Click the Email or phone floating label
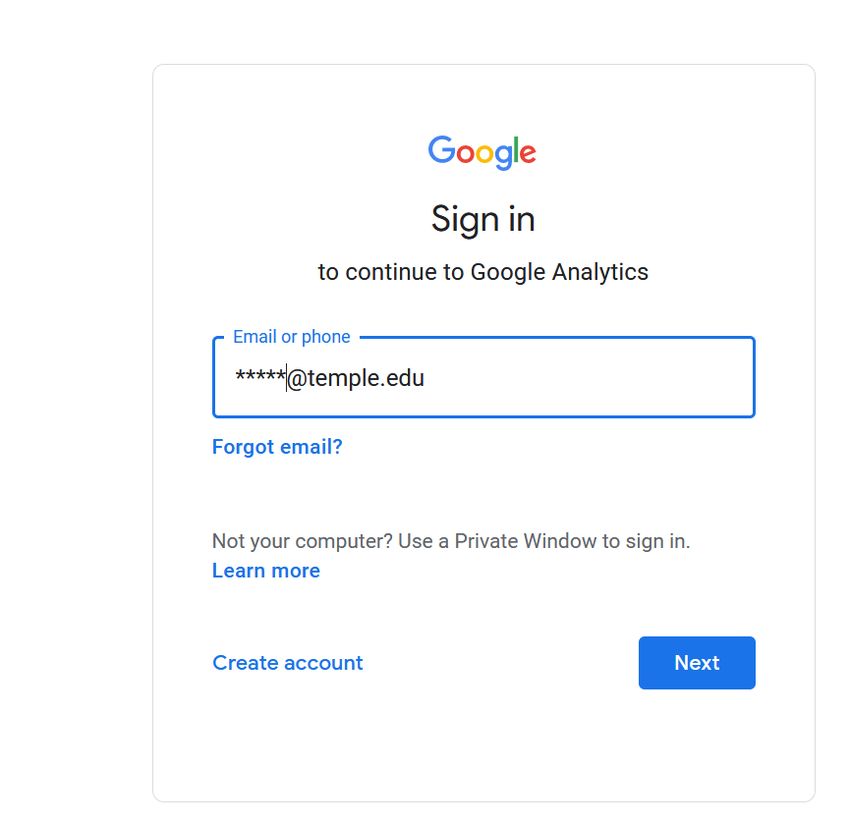This screenshot has height=824, width=850. pos(292,337)
